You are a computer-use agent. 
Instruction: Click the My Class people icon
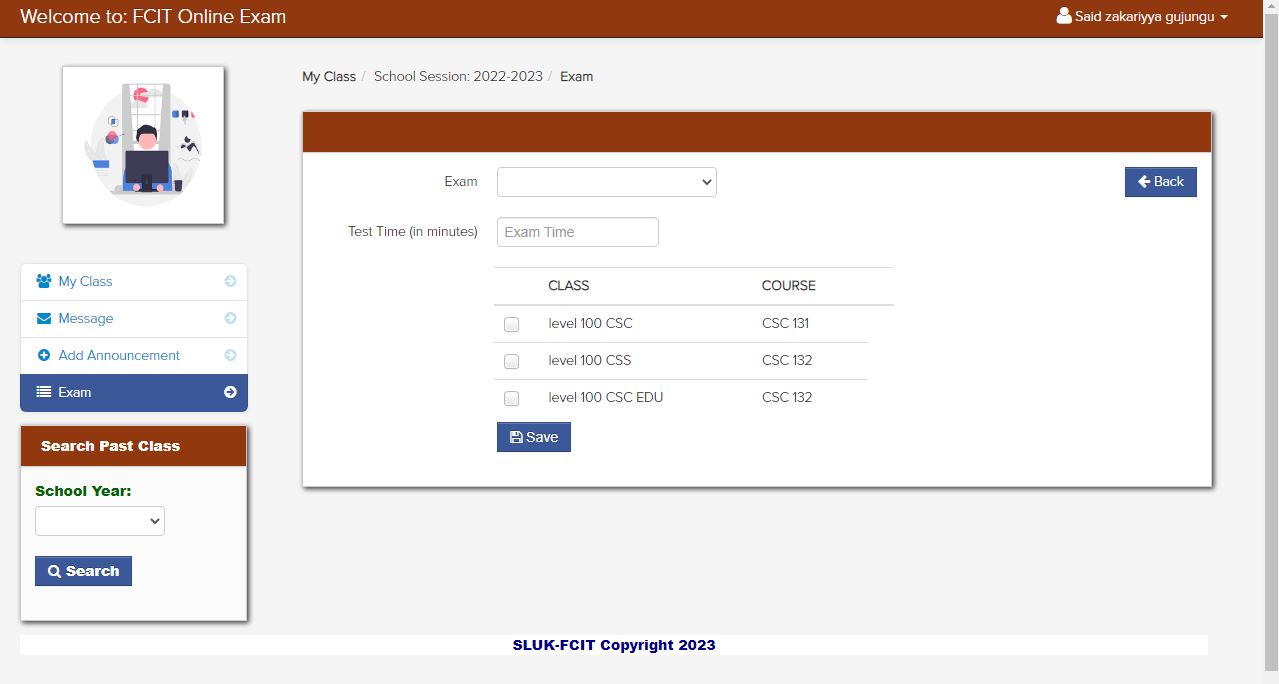[44, 281]
